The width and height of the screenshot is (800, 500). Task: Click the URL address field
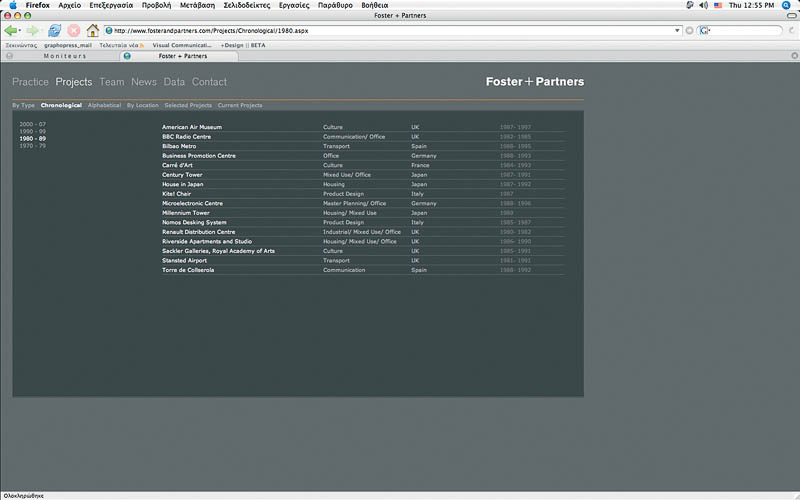(393, 31)
